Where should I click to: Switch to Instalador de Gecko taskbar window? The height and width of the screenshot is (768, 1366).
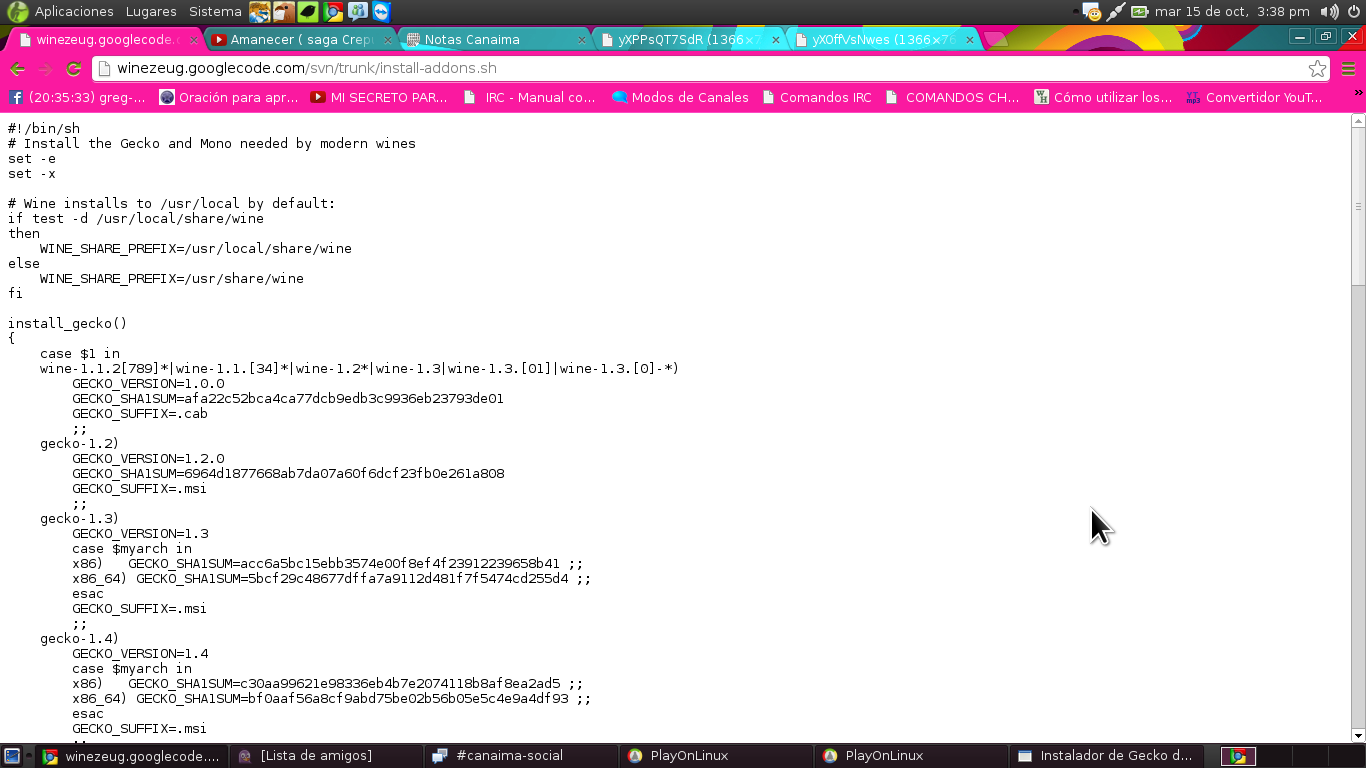pyautogui.click(x=1109, y=756)
